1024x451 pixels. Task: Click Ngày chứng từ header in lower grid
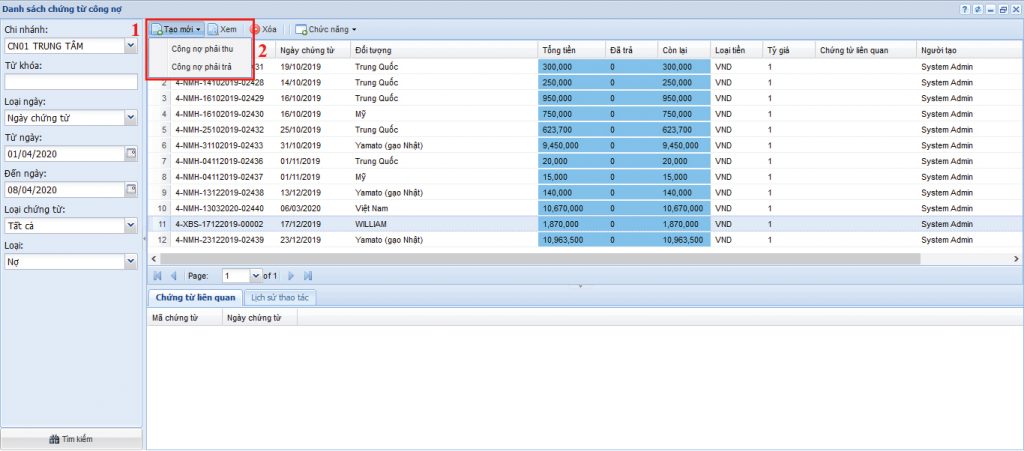pyautogui.click(x=260, y=318)
